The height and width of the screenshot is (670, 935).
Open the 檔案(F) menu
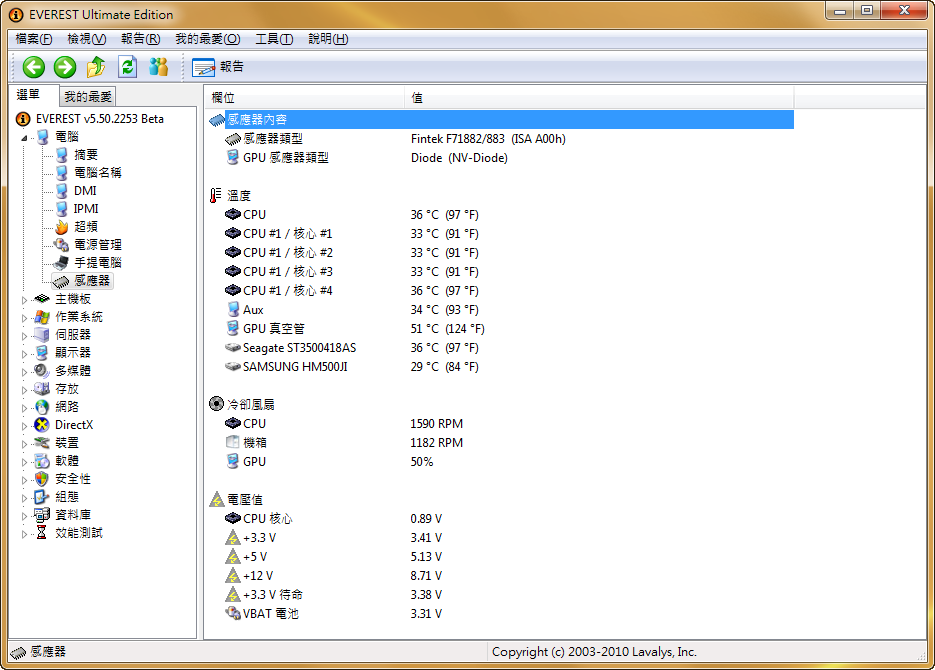click(x=33, y=39)
